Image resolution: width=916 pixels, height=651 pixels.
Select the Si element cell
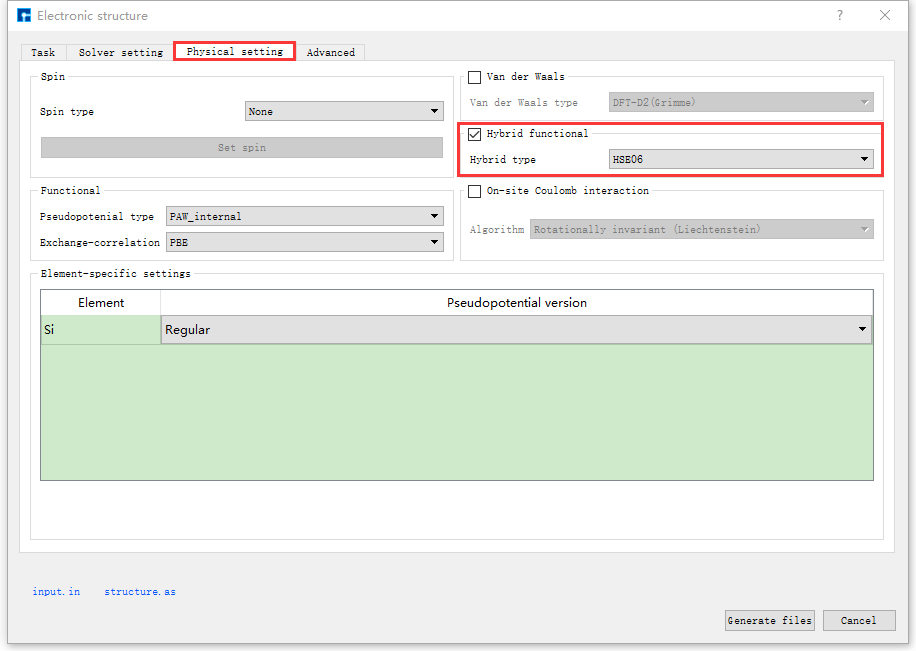pyautogui.click(x=100, y=330)
